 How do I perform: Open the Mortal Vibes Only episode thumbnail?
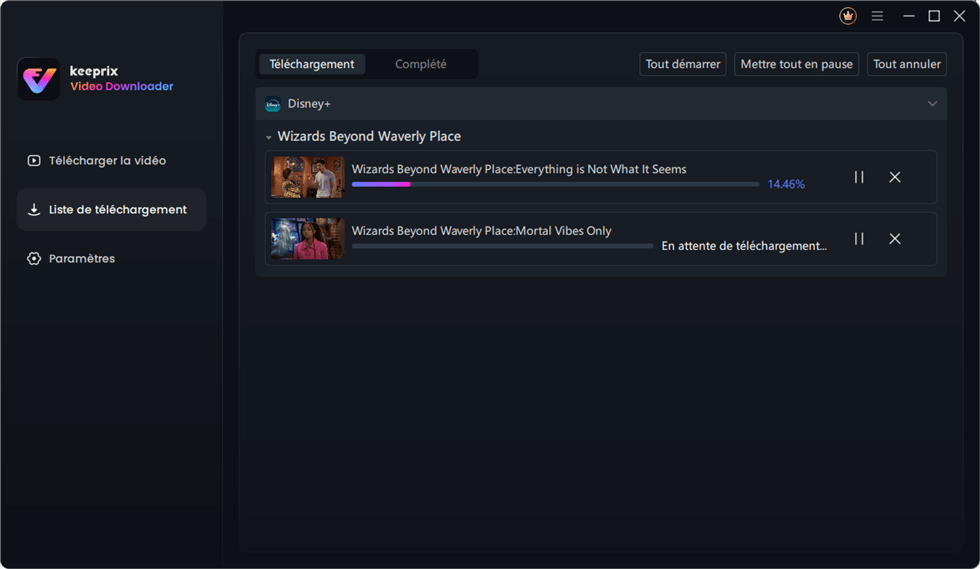point(308,238)
